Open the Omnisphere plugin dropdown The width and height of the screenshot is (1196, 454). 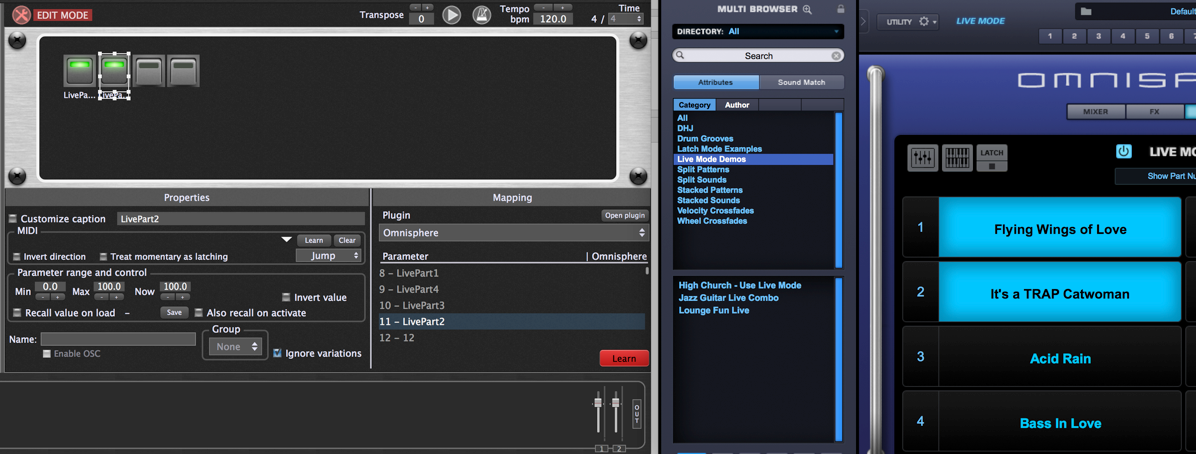(513, 233)
